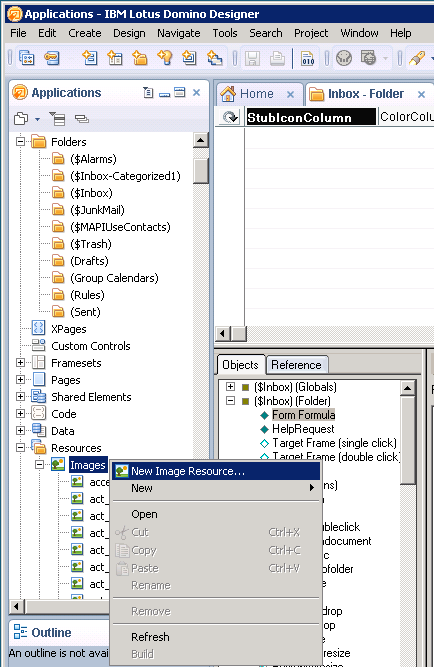Expand the Framesets tree node
The height and width of the screenshot is (667, 434).
coord(20,362)
